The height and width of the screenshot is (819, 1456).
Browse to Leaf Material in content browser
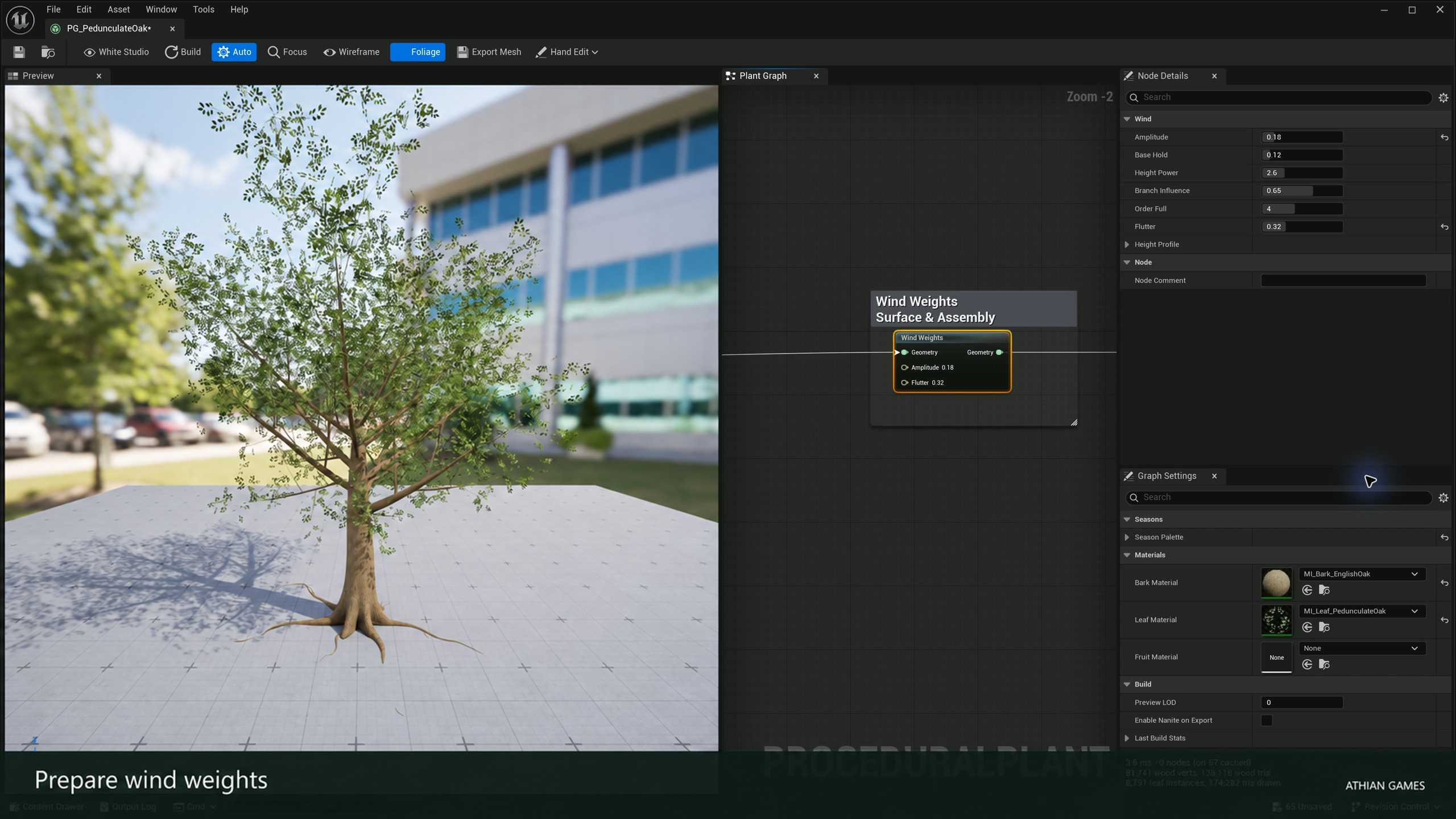(1324, 627)
